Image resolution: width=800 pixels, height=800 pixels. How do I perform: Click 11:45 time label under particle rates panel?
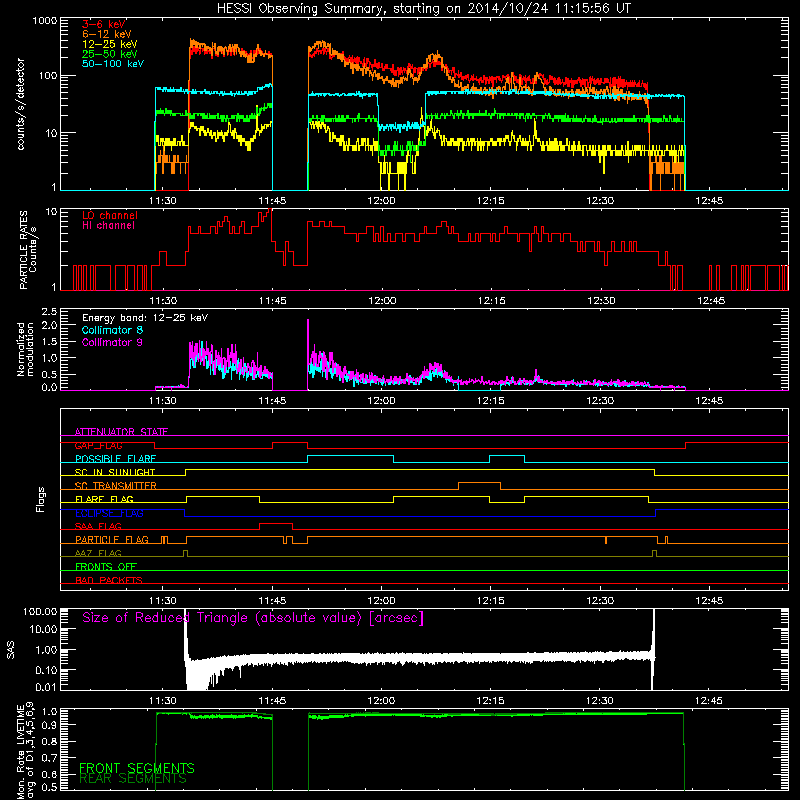272,301
